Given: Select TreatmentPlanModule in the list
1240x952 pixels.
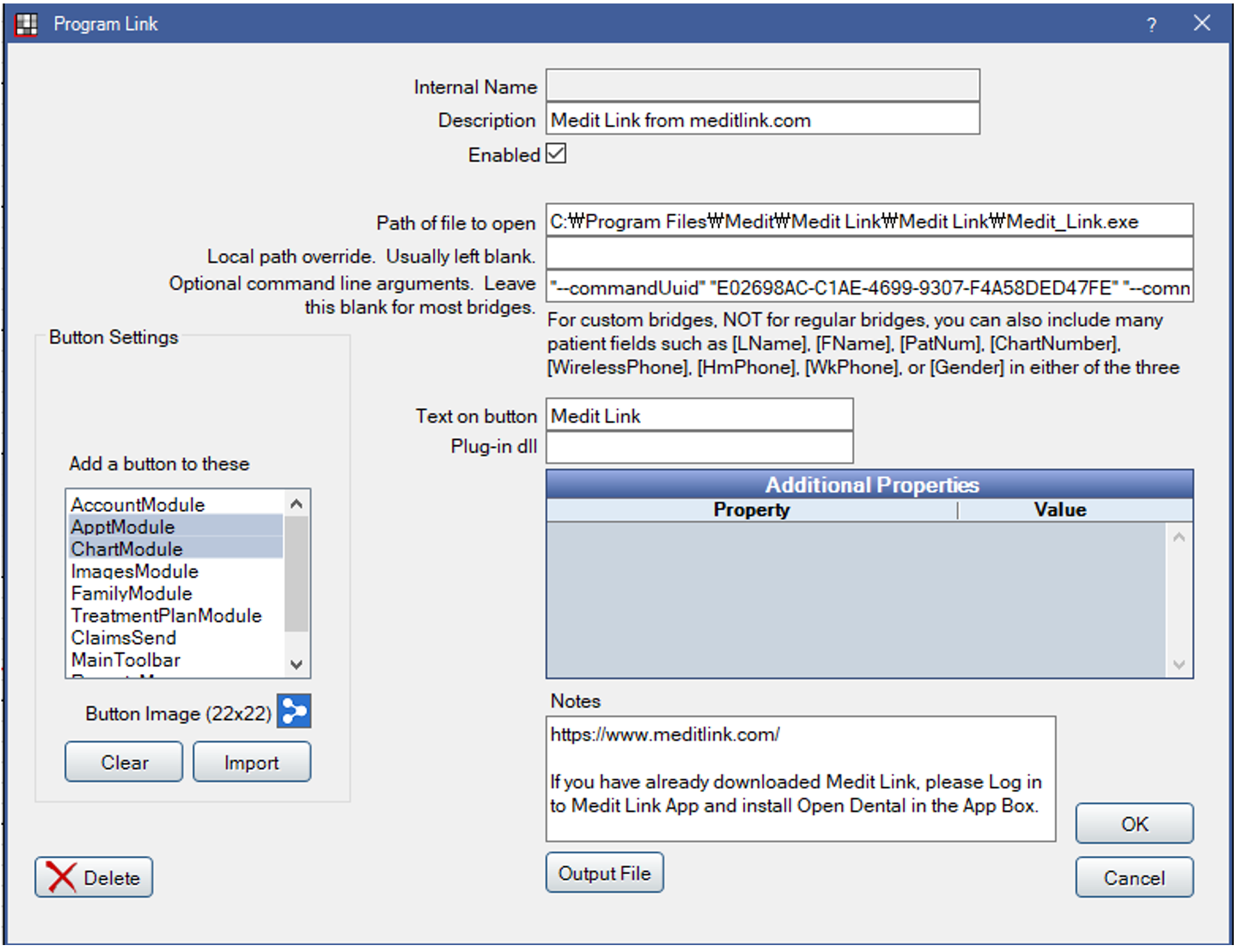Looking at the screenshot, I should point(176,616).
